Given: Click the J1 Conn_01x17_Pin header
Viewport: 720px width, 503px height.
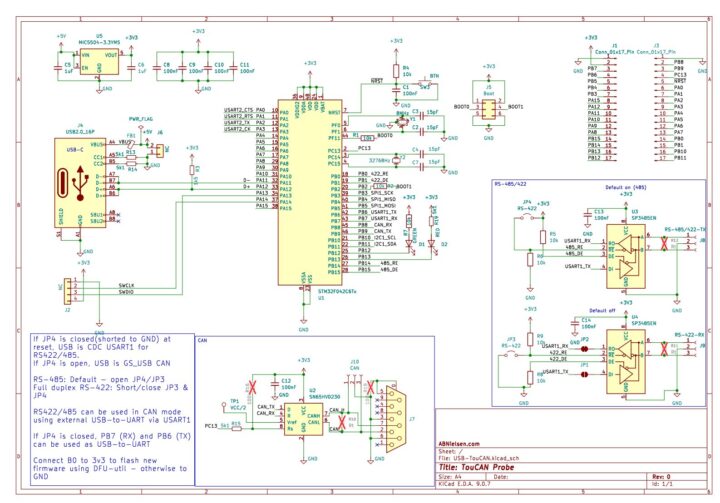Looking at the screenshot, I should (x=609, y=107).
